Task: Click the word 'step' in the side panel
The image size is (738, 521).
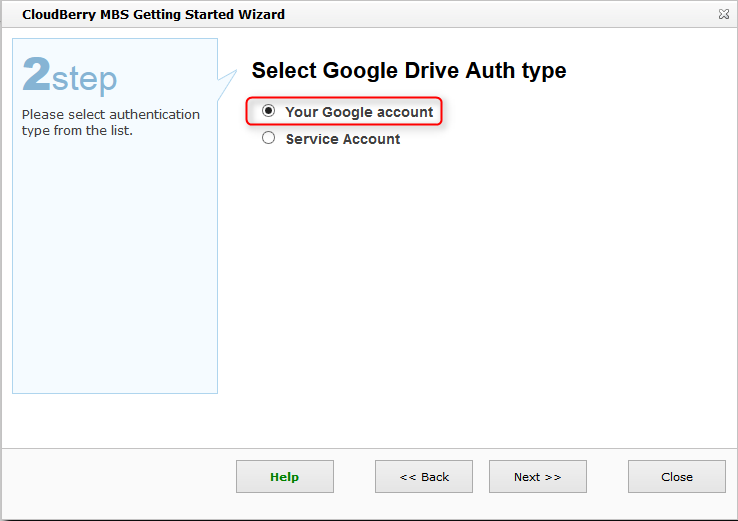Action: click(84, 79)
